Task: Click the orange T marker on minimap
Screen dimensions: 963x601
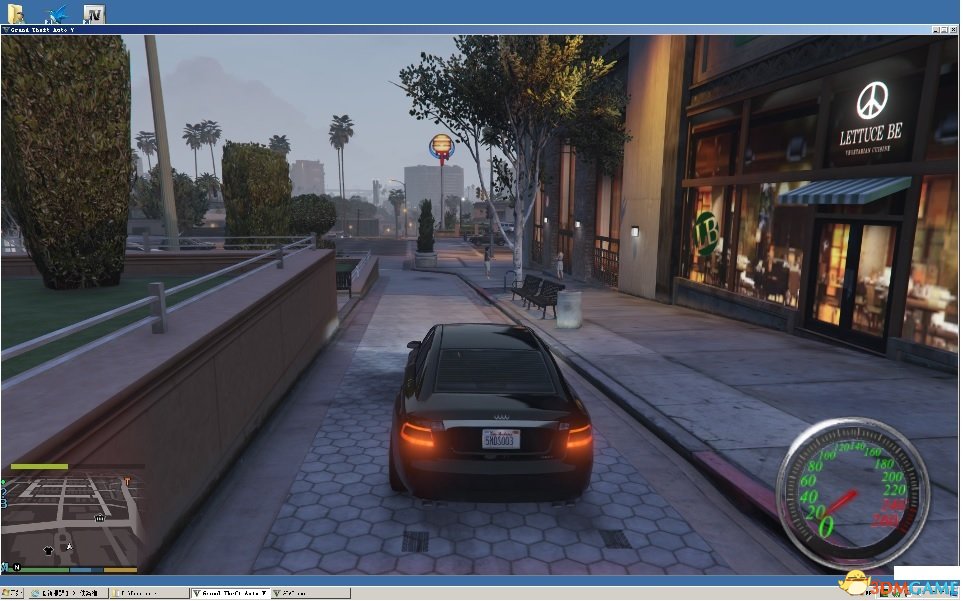Action: tap(128, 482)
